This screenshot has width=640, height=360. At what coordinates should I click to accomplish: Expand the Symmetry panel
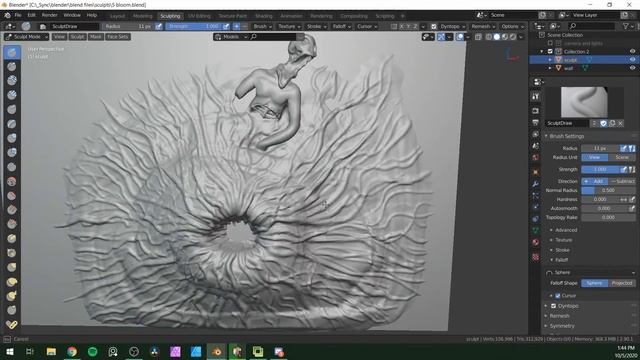coord(562,326)
